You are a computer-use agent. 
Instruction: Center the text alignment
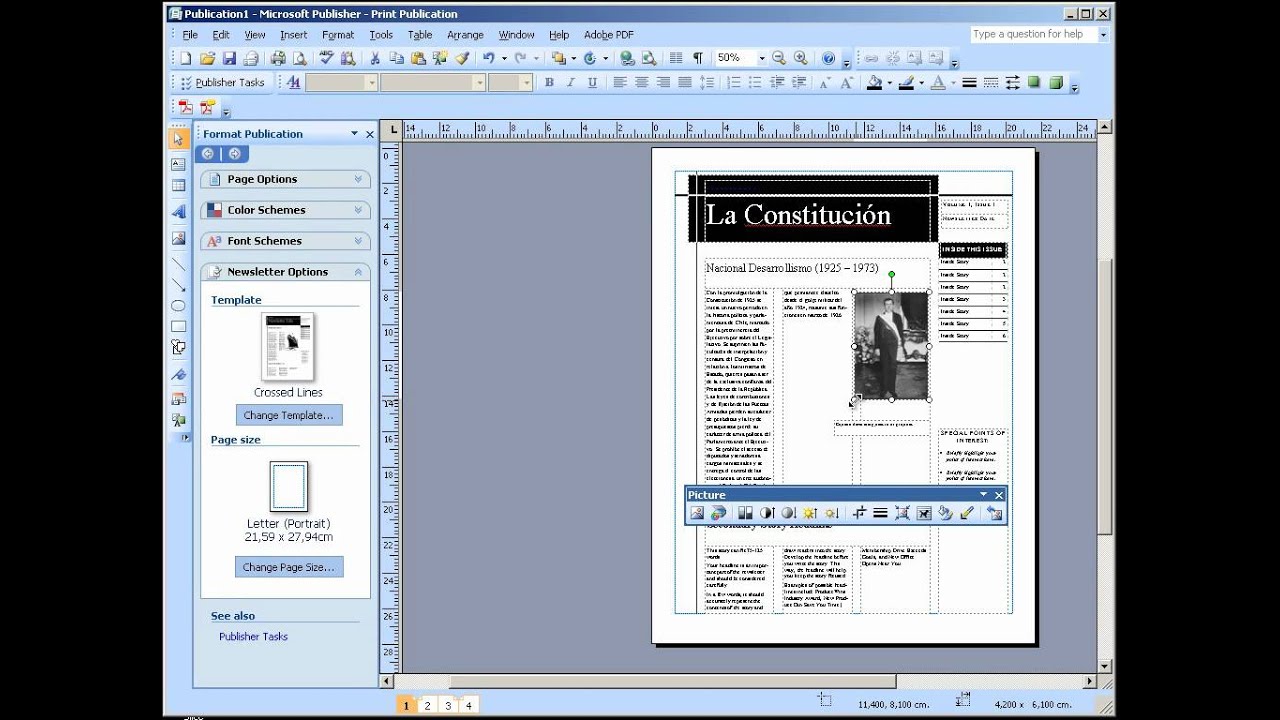tap(641, 83)
